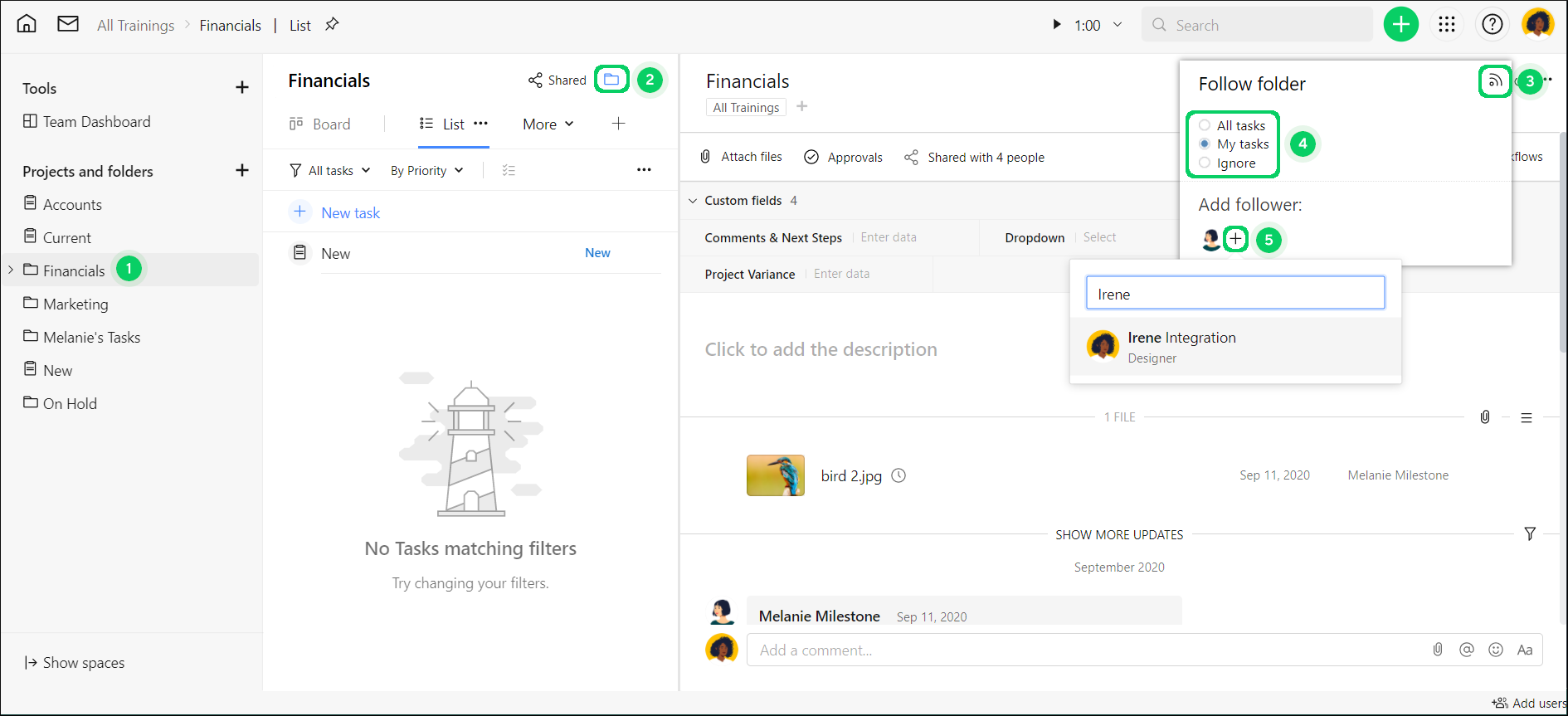Open the By Priority sort dropdown

click(x=426, y=170)
